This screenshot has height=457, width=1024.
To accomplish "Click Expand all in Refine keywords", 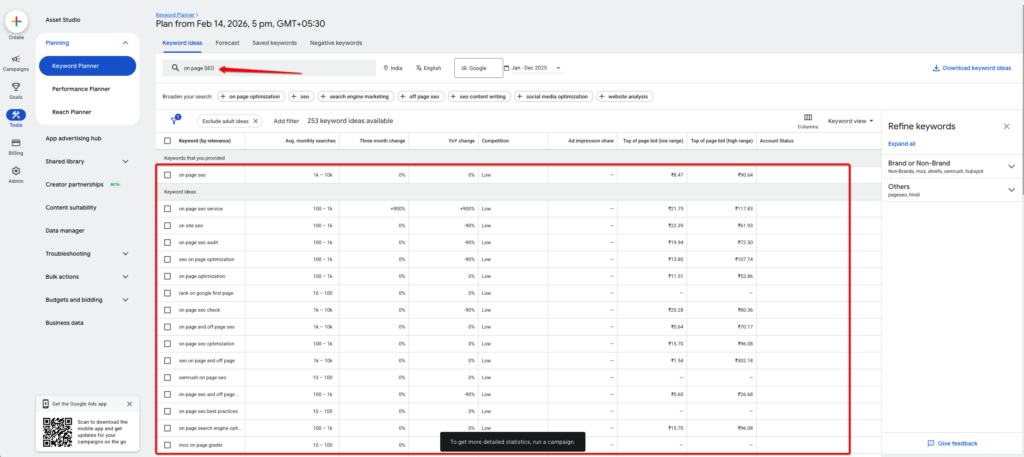I will pyautogui.click(x=901, y=144).
